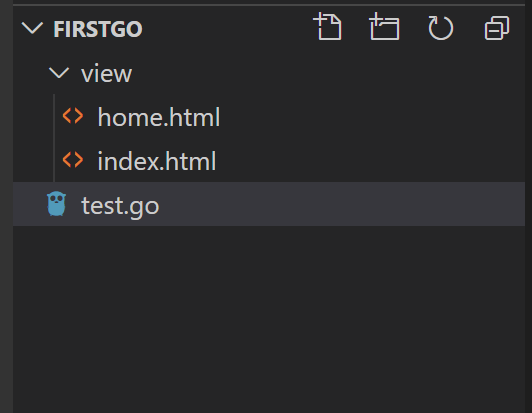Click the Go gopher icon

click(x=57, y=204)
